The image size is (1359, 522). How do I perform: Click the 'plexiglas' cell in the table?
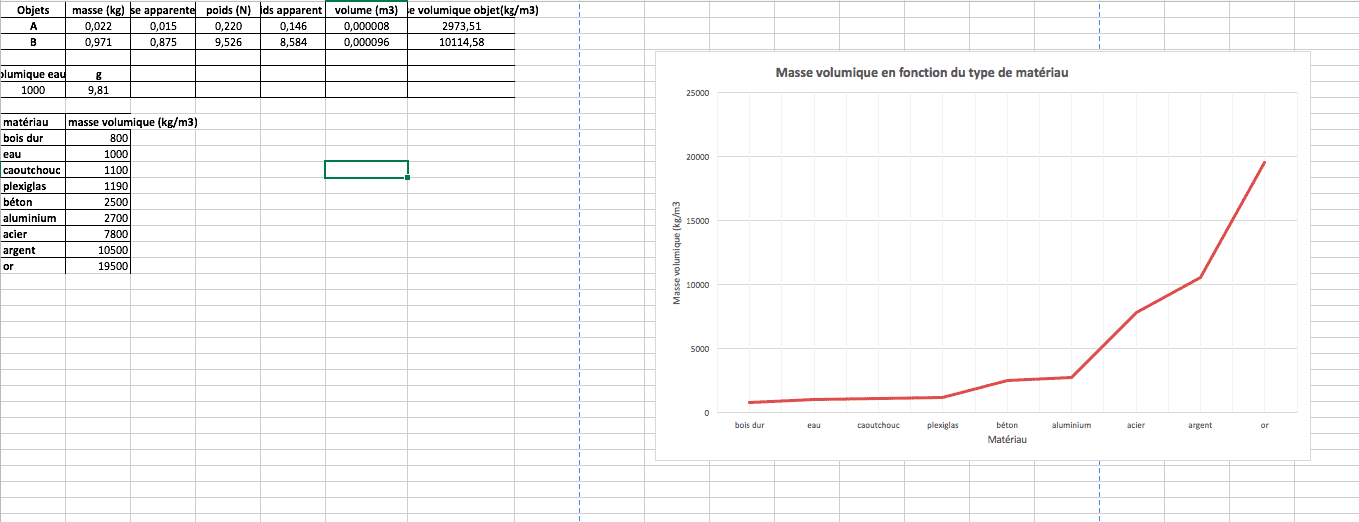[33, 186]
